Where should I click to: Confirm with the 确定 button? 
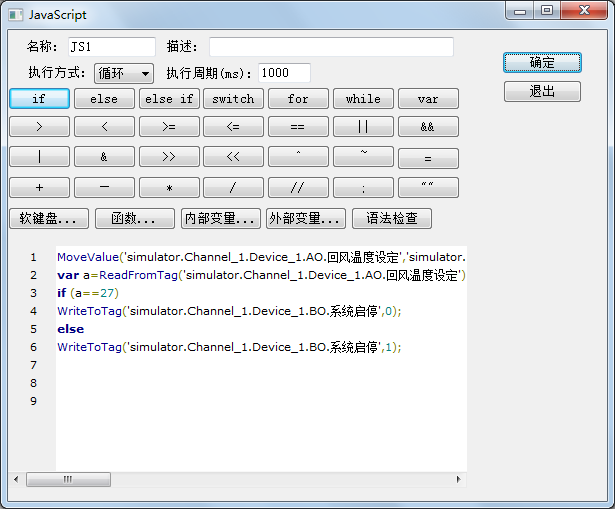pos(542,63)
